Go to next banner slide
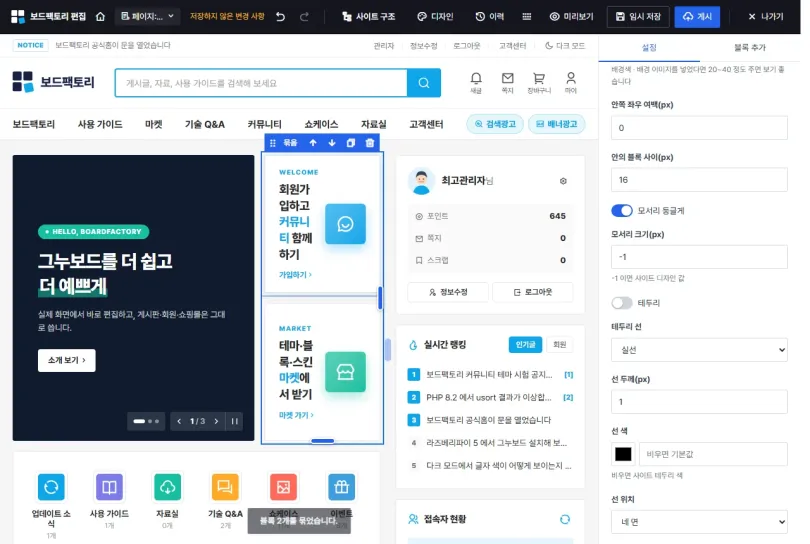This screenshot has width=810, height=544. coord(216,421)
